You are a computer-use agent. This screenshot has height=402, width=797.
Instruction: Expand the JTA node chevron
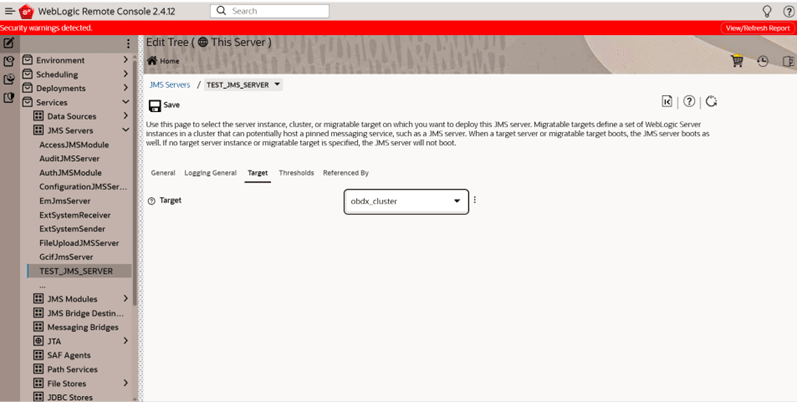click(x=126, y=341)
